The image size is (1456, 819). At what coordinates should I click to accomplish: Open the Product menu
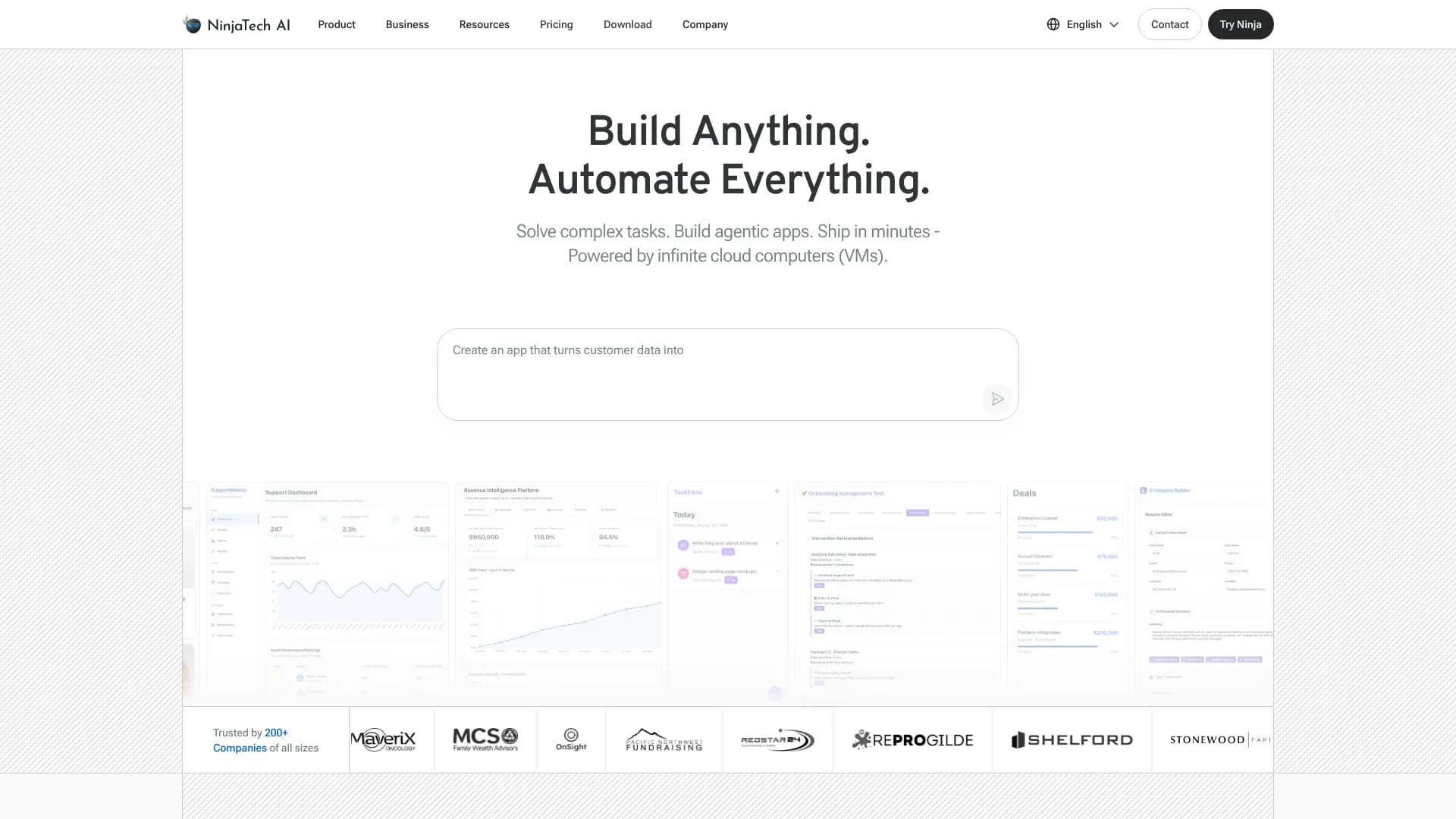tap(337, 24)
